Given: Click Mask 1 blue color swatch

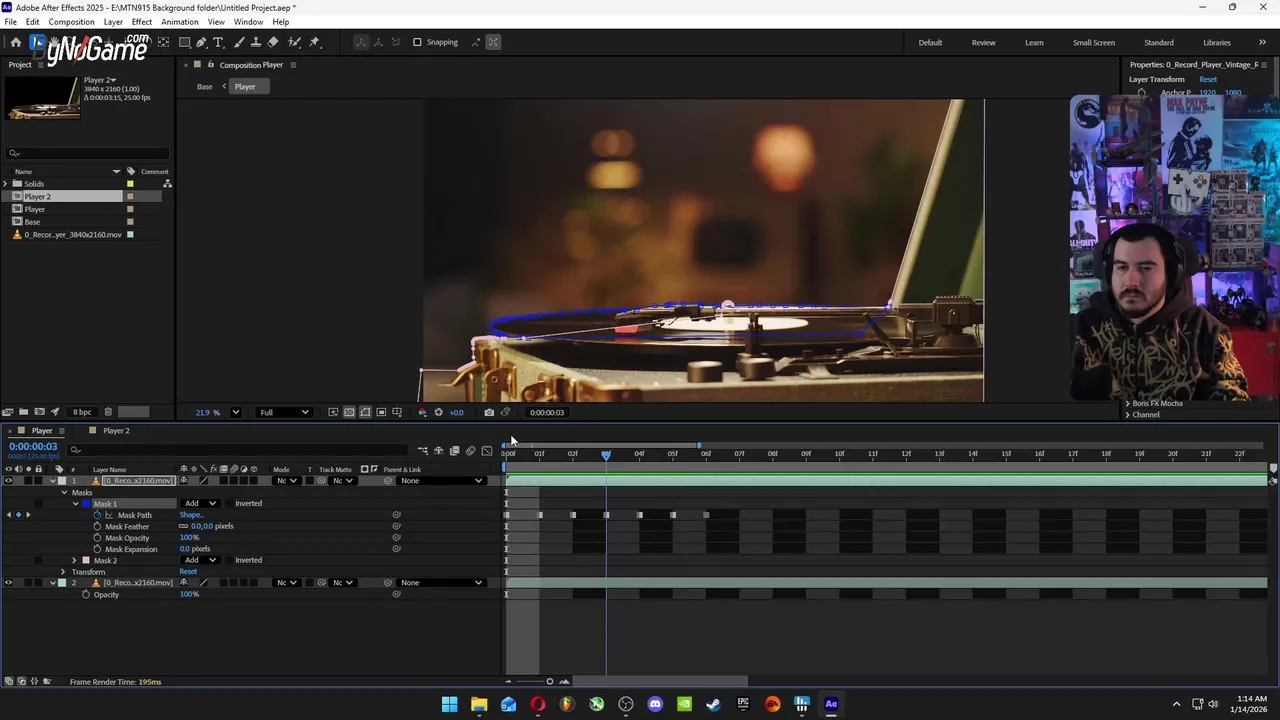Looking at the screenshot, I should 86,503.
